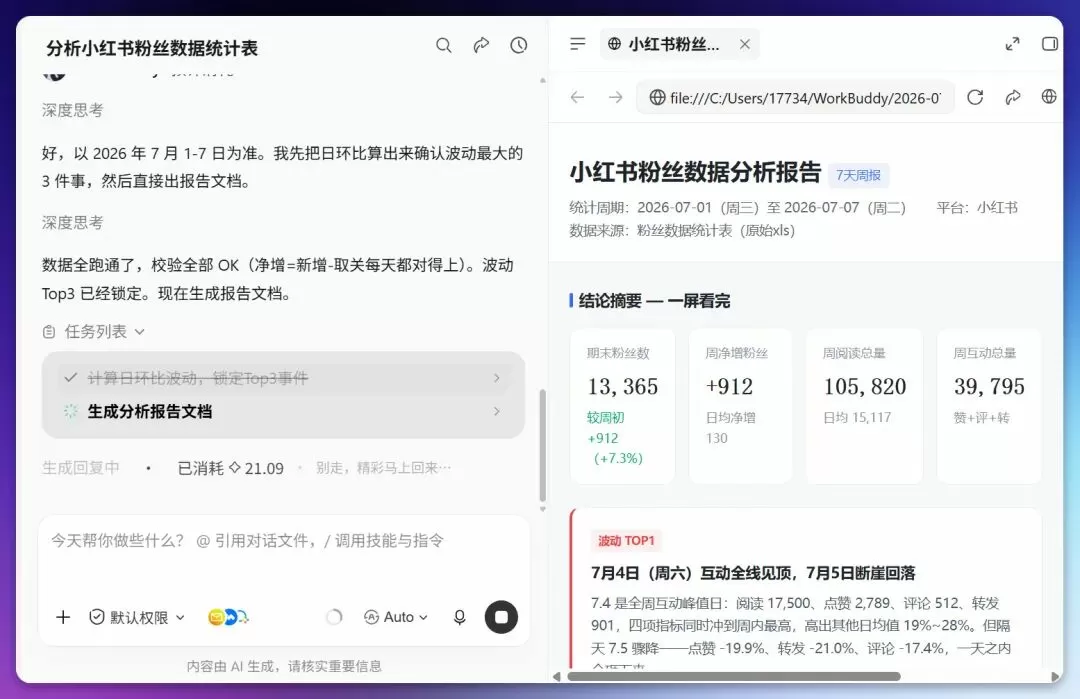Click the 波动 TOP1 tag

[626, 541]
